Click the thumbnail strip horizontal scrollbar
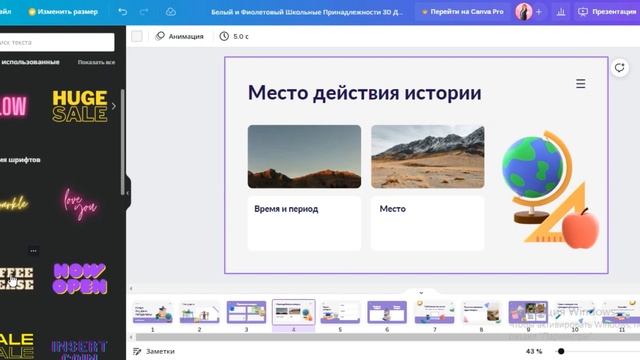 click(387, 337)
